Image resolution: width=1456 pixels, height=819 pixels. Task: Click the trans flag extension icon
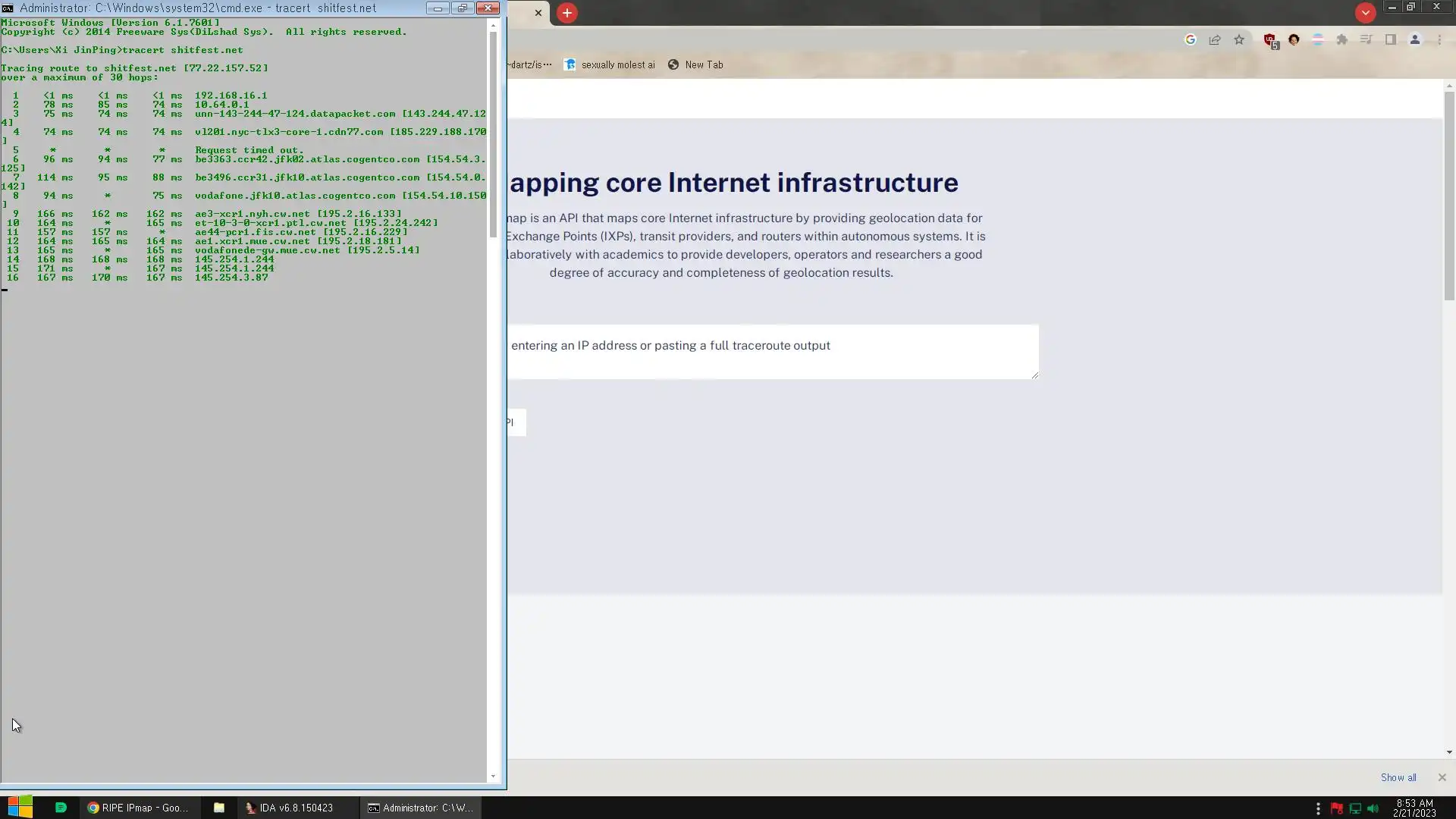tap(1318, 40)
